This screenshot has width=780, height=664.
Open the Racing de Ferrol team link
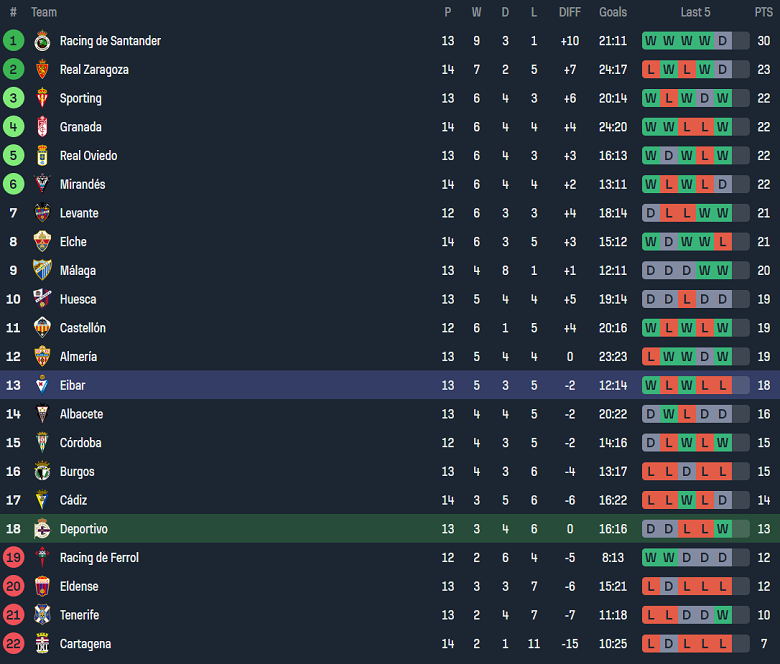(x=99, y=558)
